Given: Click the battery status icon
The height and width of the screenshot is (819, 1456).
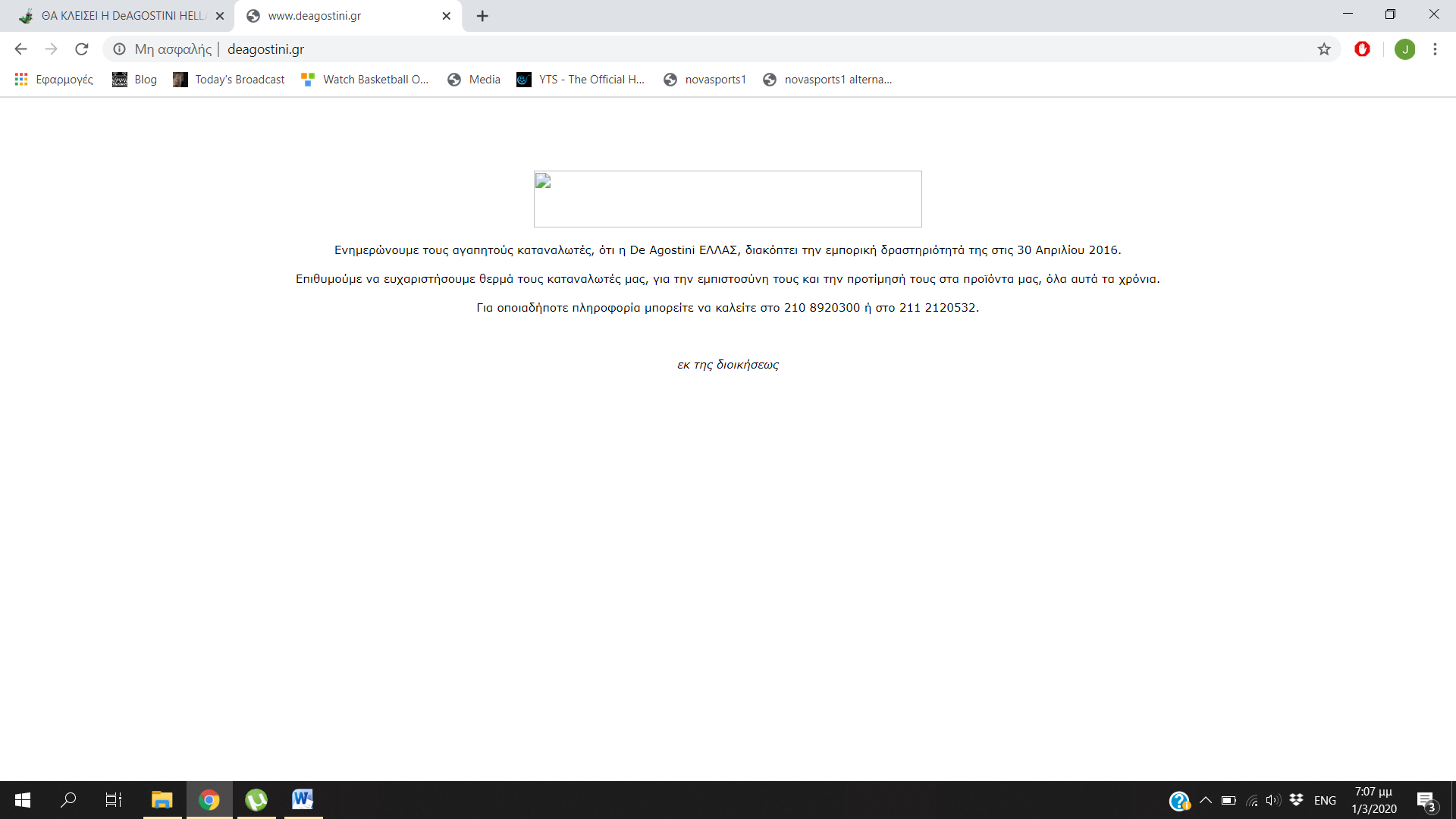Looking at the screenshot, I should pos(1228,800).
